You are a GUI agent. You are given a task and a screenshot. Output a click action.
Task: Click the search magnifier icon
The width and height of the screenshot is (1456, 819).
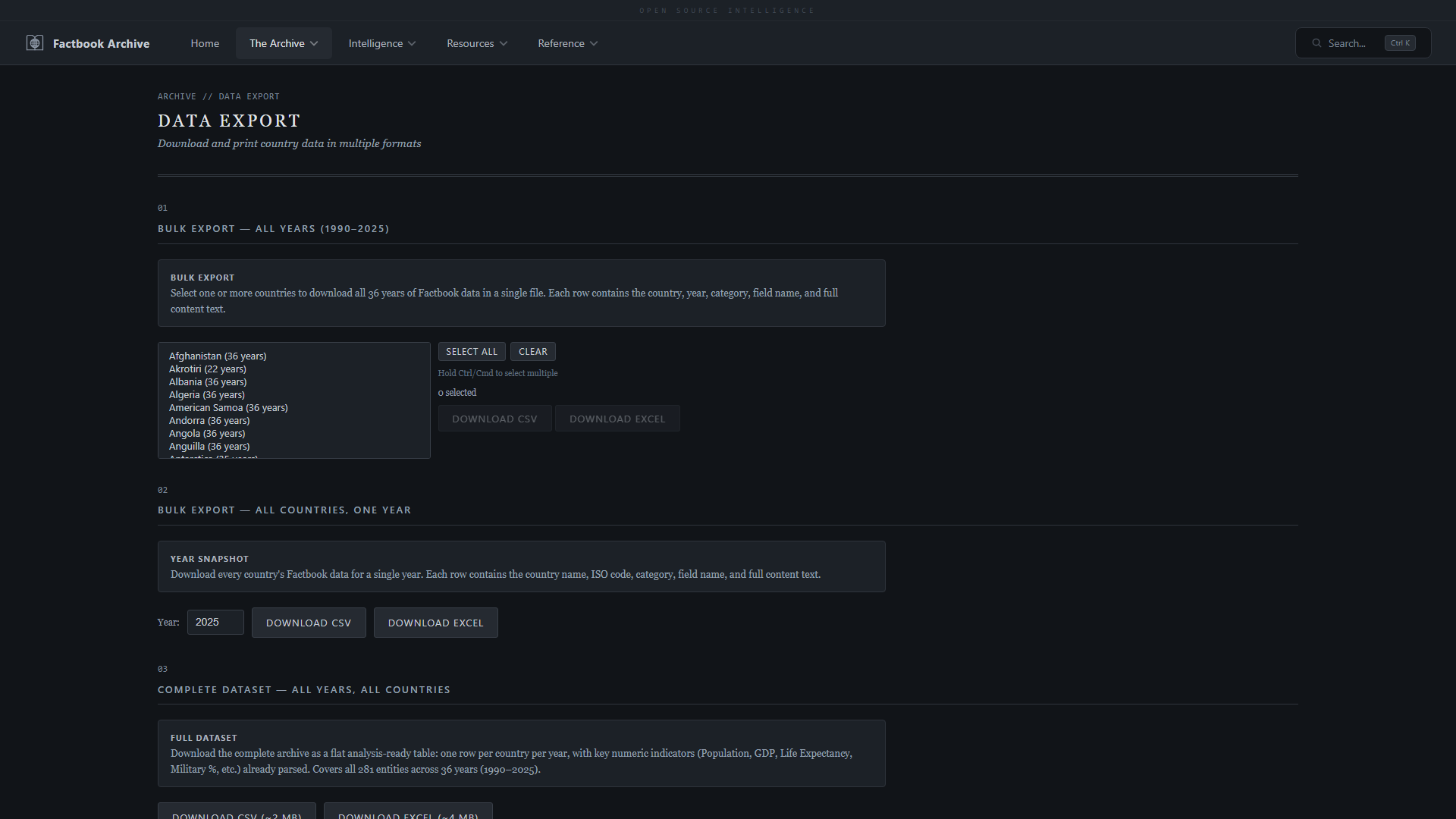point(1317,43)
